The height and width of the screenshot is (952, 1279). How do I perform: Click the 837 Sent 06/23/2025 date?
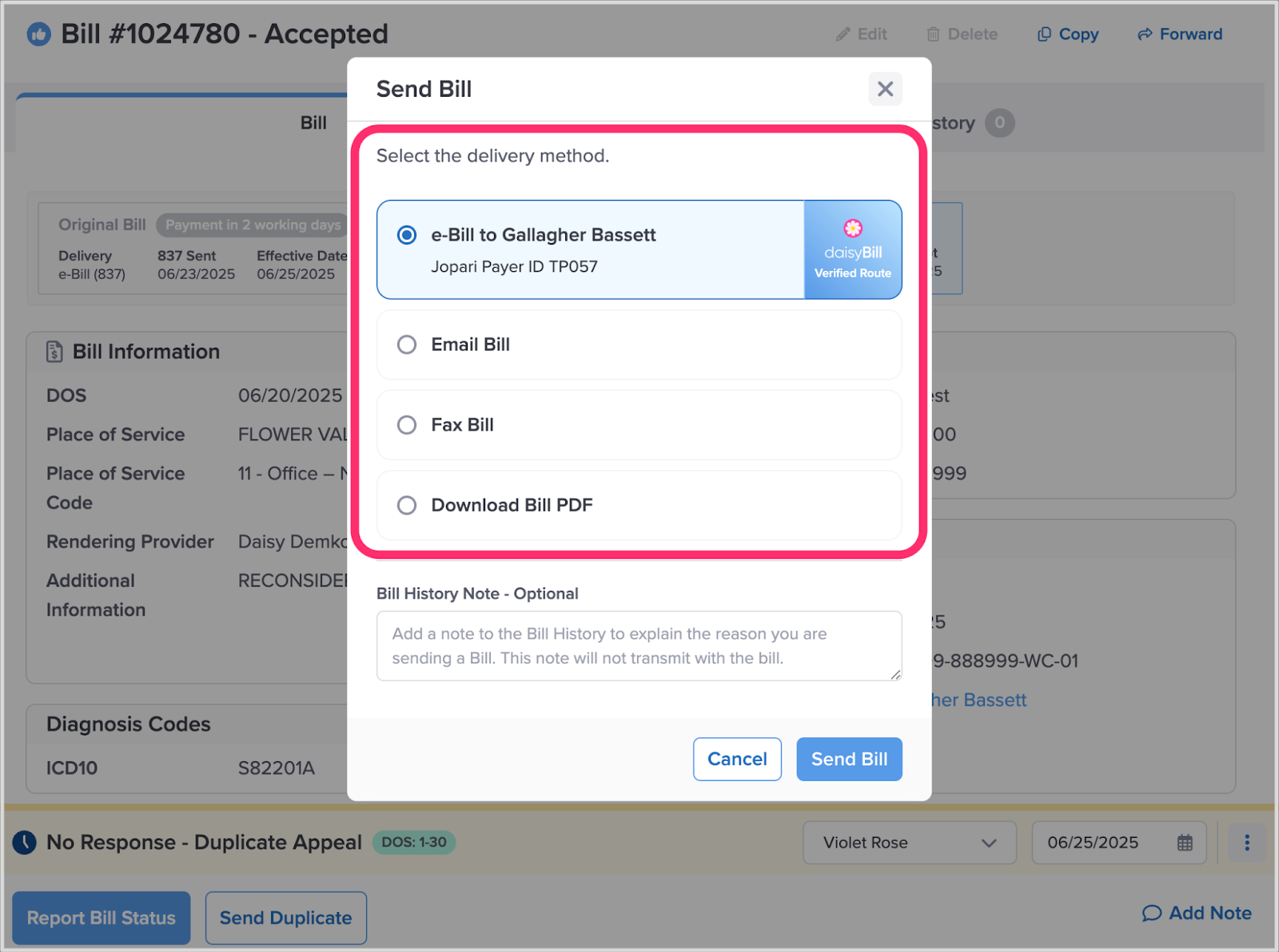pos(197,274)
